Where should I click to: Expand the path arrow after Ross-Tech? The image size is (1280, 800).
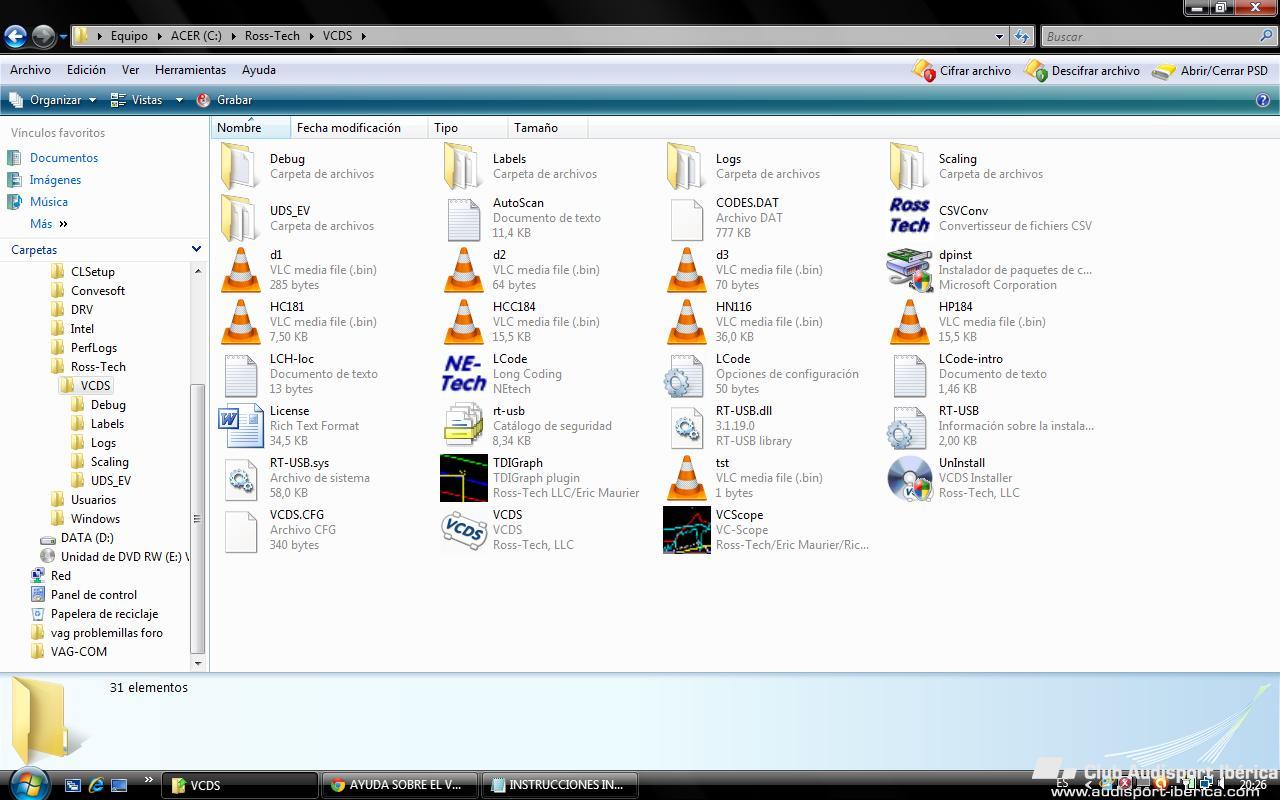311,36
